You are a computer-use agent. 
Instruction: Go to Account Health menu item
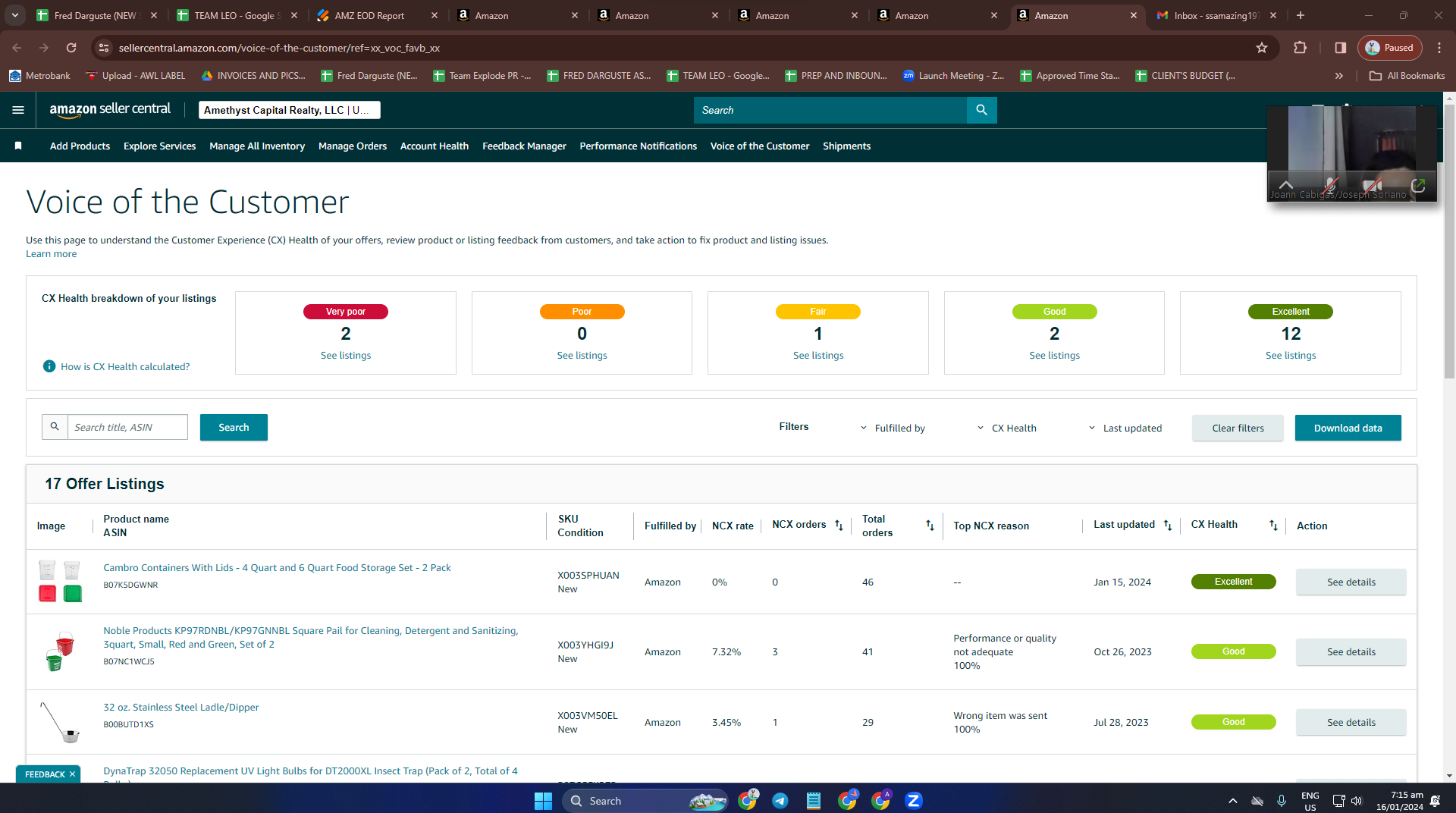point(435,146)
